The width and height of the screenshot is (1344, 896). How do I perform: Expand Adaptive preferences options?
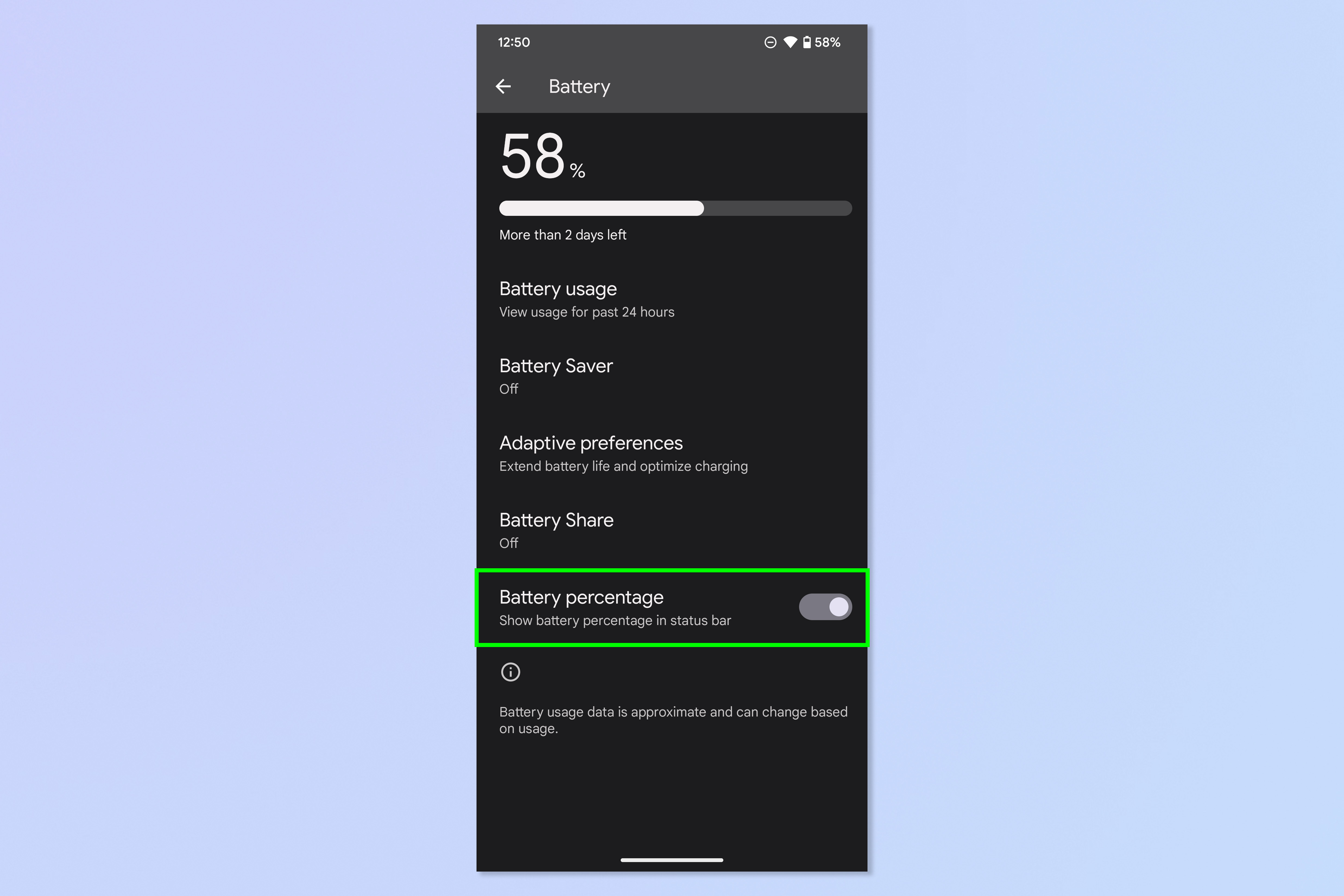(672, 453)
